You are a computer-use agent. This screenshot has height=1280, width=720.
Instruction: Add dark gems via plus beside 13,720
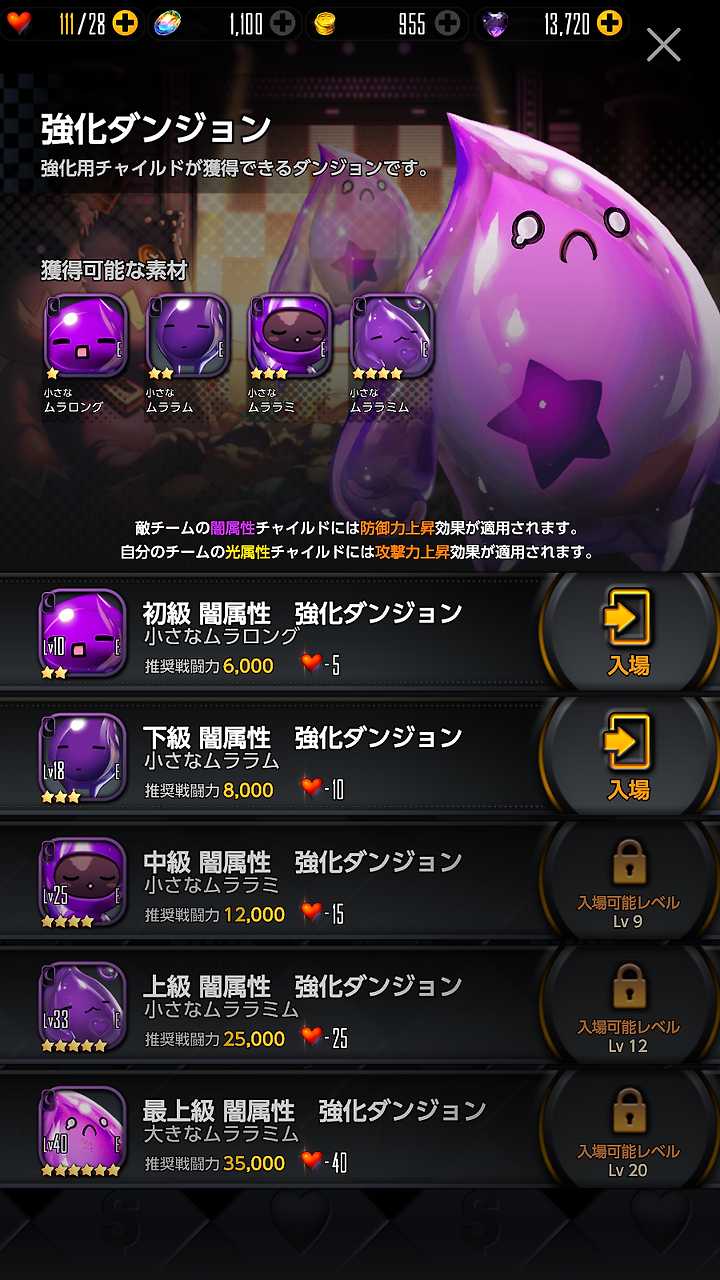coord(610,23)
